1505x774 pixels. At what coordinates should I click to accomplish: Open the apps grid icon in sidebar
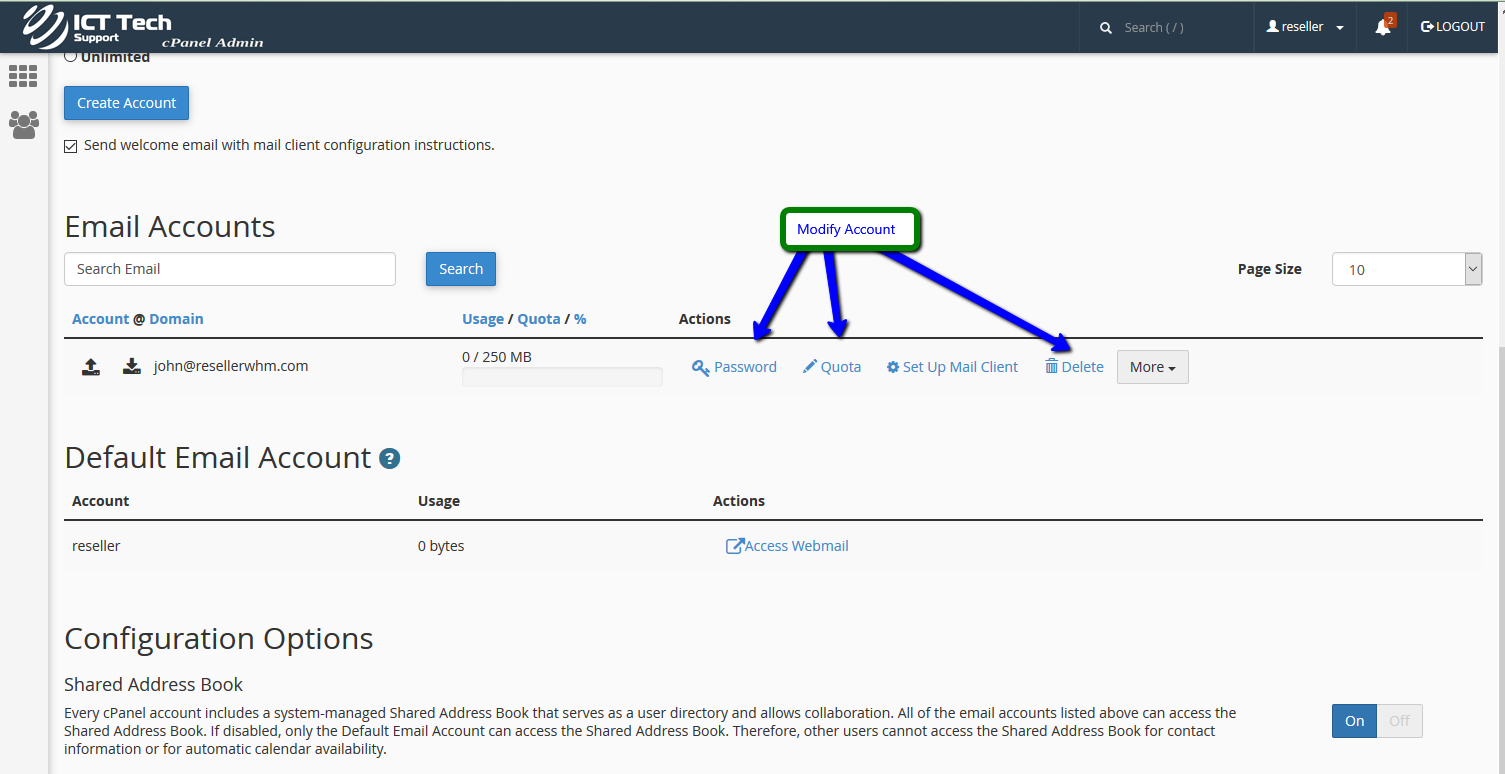[23, 76]
